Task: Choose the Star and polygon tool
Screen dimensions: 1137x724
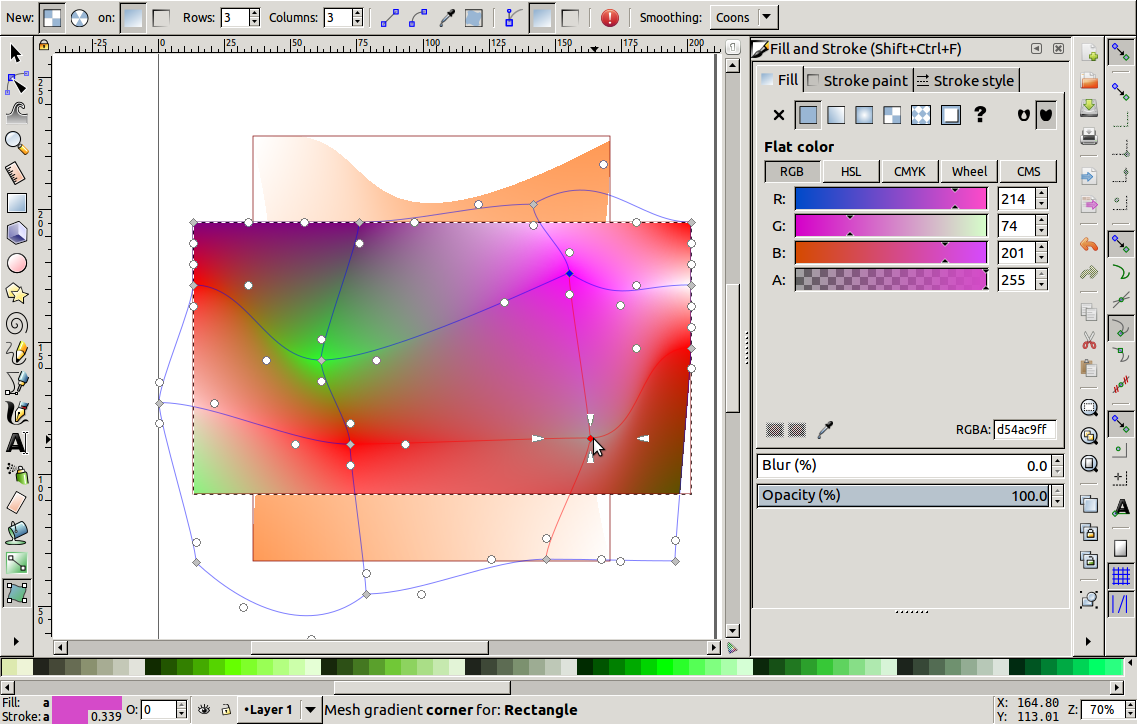Action: [16, 293]
